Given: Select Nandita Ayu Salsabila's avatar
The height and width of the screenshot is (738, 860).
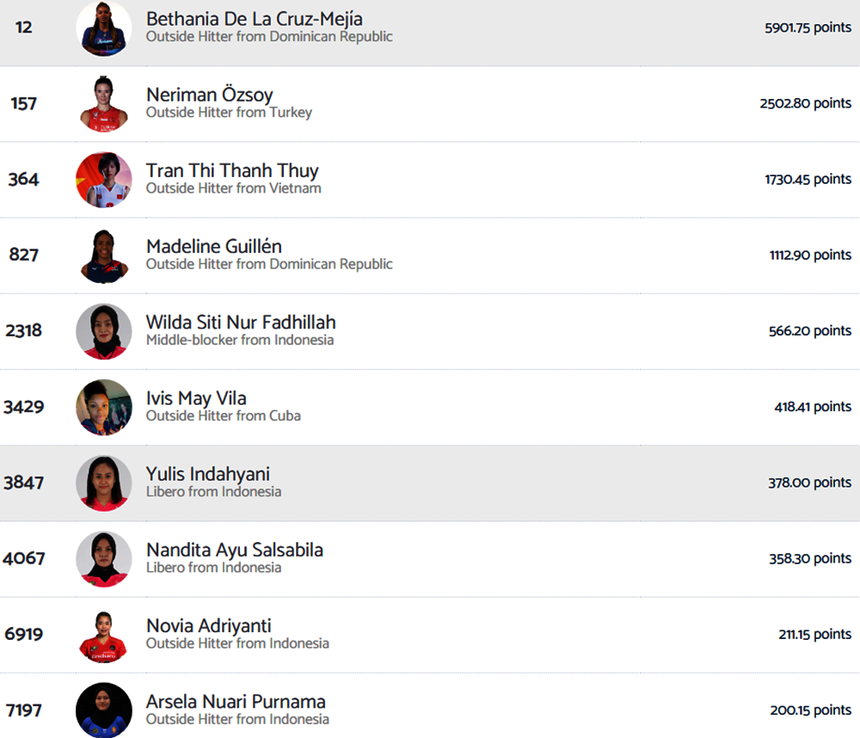Looking at the screenshot, I should pyautogui.click(x=104, y=559).
